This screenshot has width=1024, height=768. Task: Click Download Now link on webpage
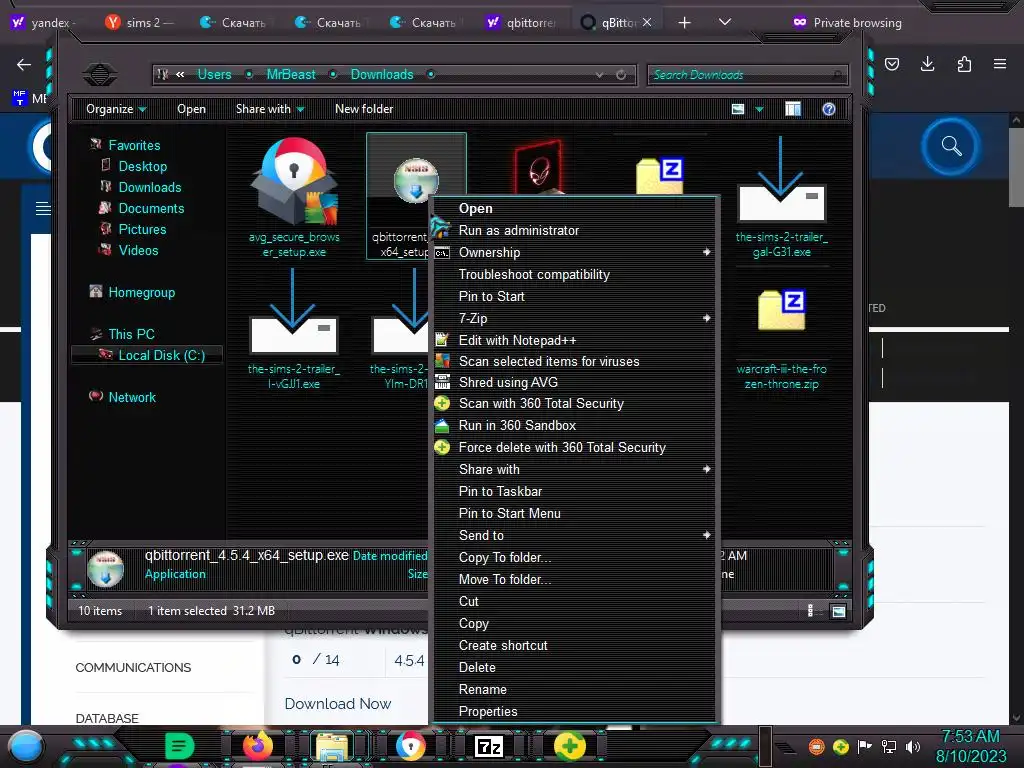point(338,704)
